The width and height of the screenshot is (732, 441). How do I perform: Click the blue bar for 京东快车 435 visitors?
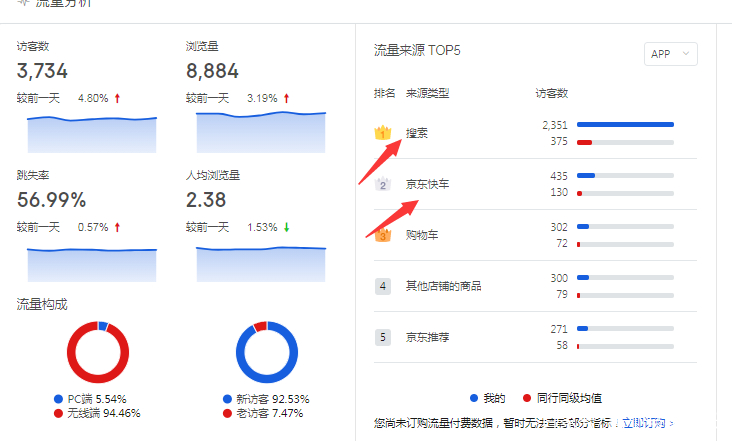pos(586,175)
